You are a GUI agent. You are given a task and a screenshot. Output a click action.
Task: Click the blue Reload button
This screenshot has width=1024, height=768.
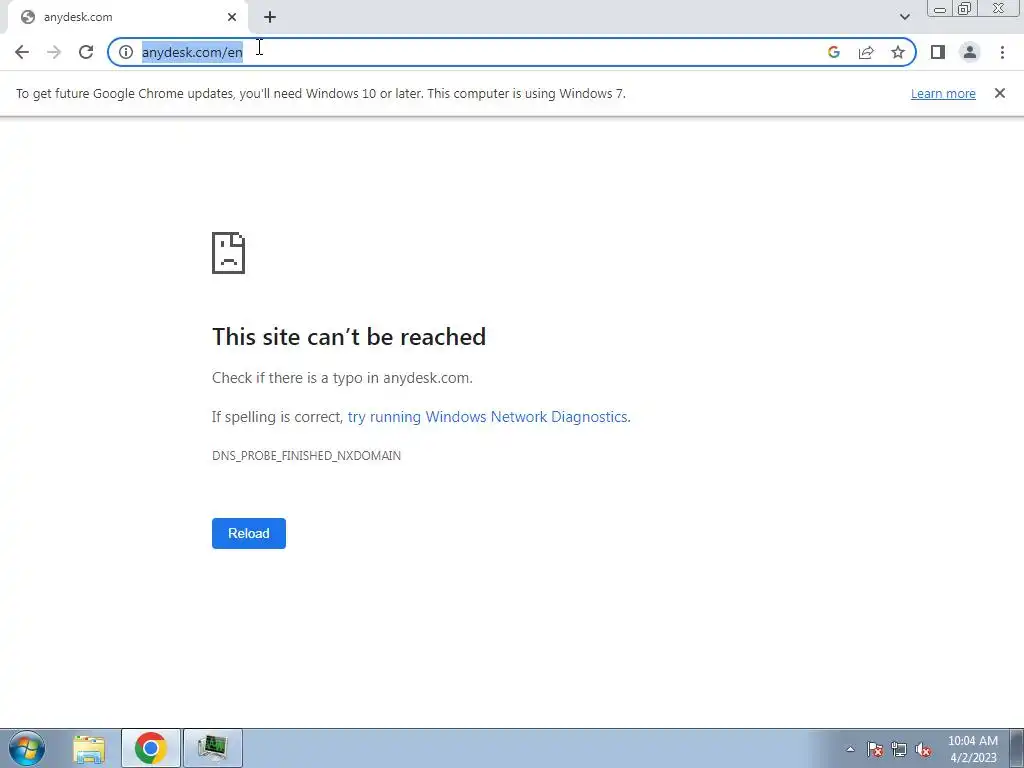coord(249,534)
